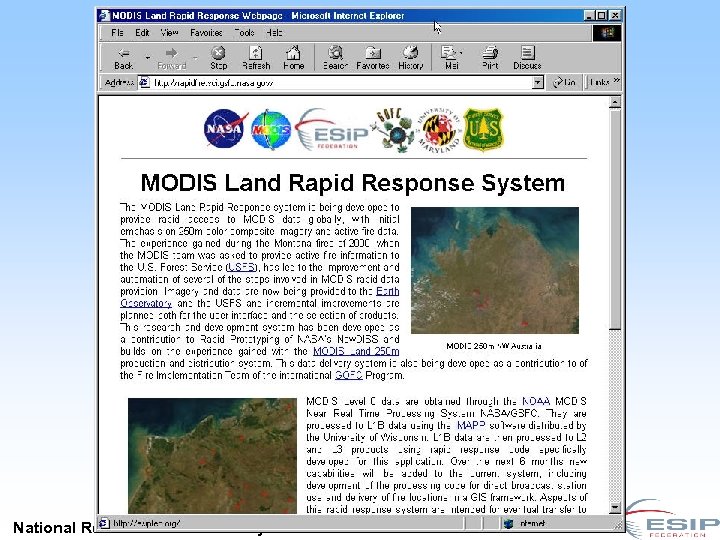Expand the Links toolbar chevron
The height and width of the screenshot is (540, 720).
(617, 81)
